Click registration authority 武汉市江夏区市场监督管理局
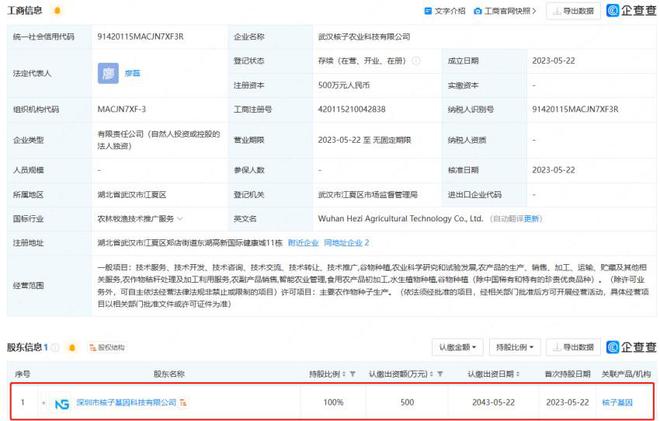The image size is (660, 421). point(368,195)
